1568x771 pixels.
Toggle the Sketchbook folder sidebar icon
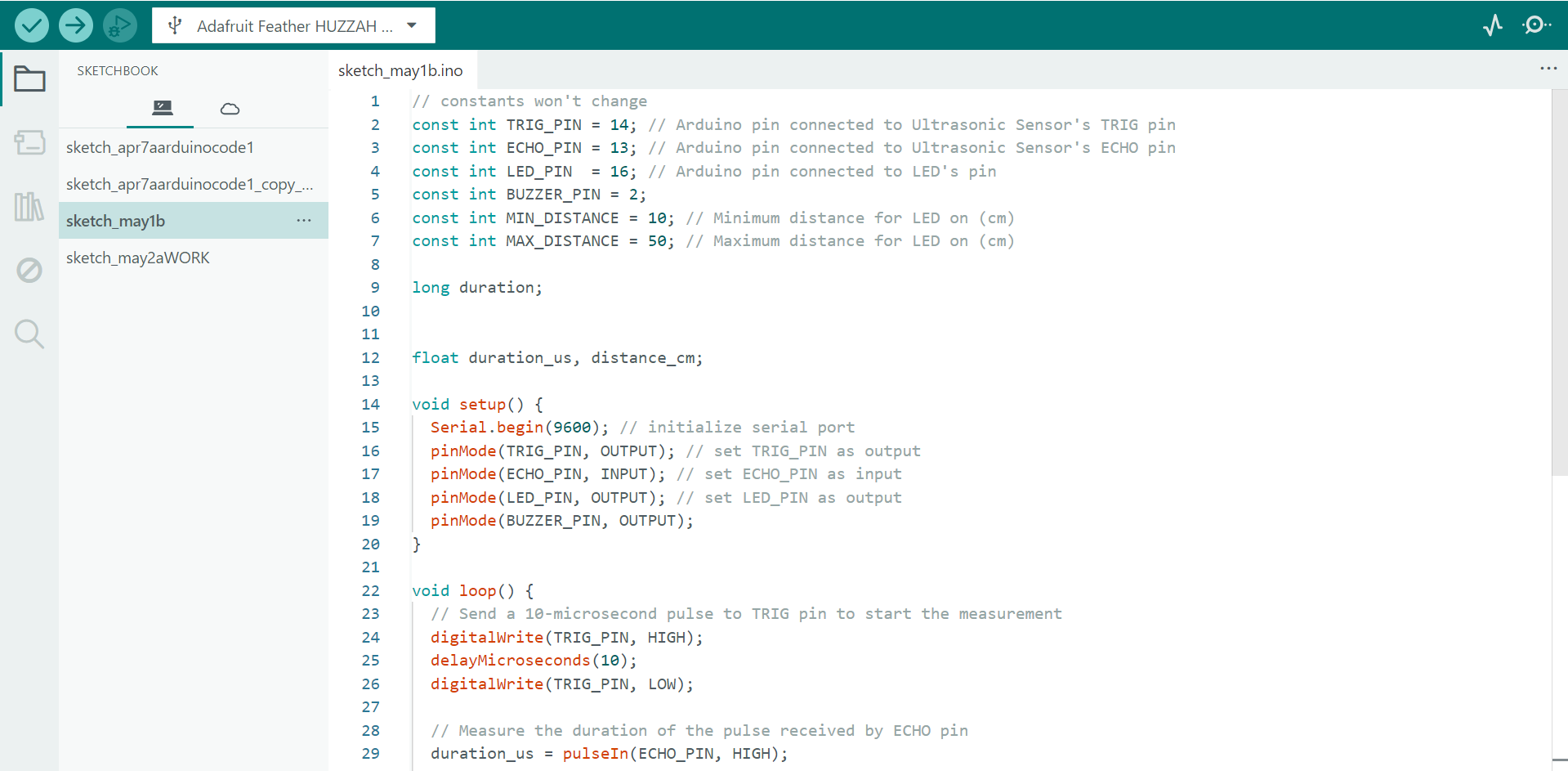coord(29,79)
